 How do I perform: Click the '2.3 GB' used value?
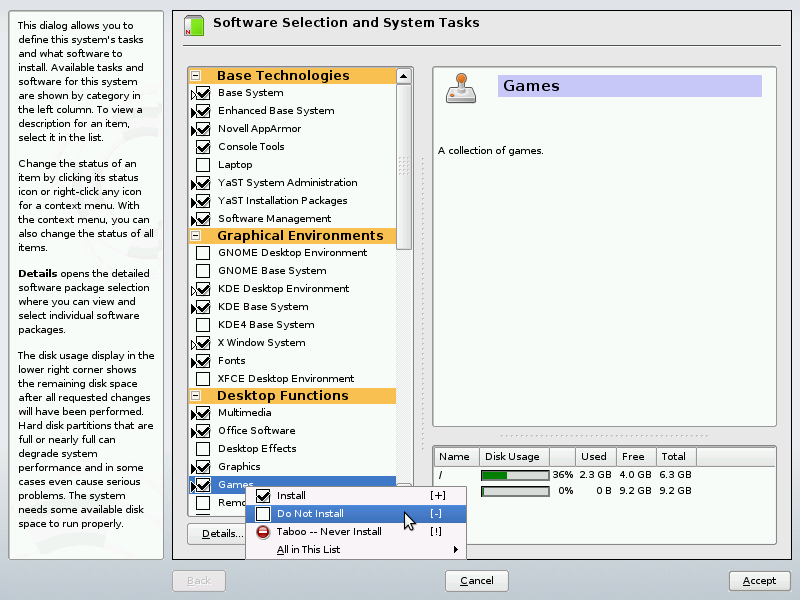[595, 475]
